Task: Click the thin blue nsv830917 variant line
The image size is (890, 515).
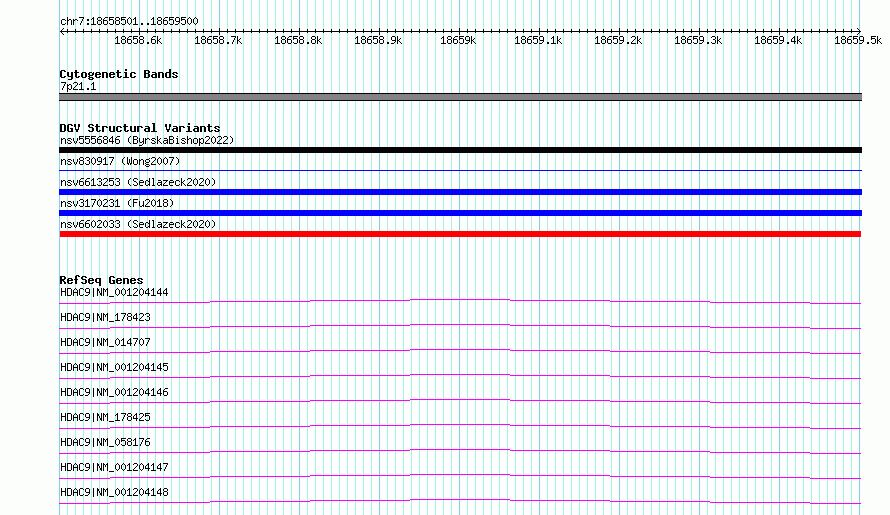Action: [x=460, y=170]
